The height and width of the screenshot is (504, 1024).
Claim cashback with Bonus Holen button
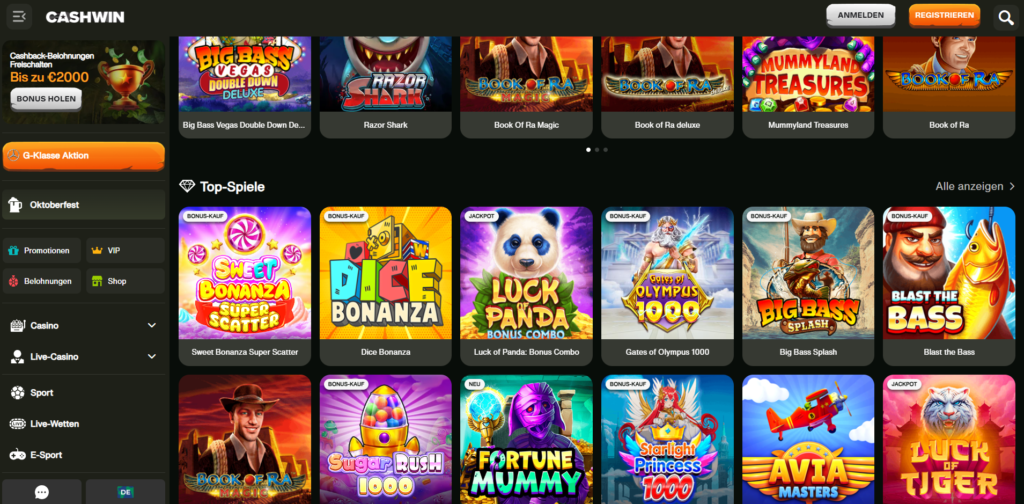(x=46, y=100)
